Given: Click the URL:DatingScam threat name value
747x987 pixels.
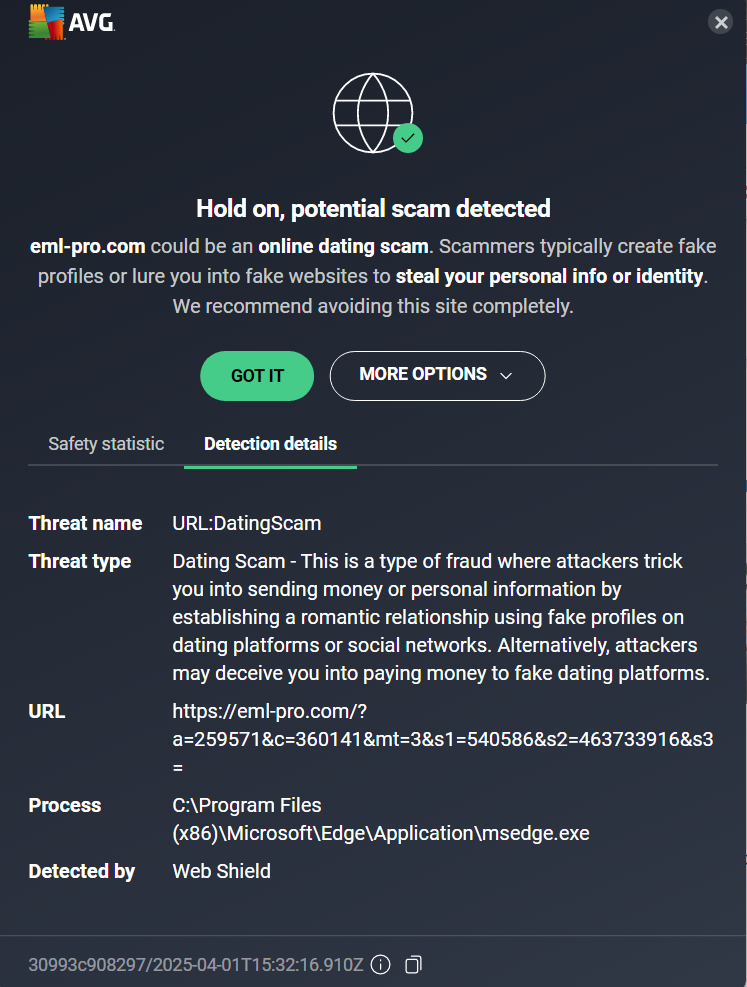Looking at the screenshot, I should click(247, 523).
